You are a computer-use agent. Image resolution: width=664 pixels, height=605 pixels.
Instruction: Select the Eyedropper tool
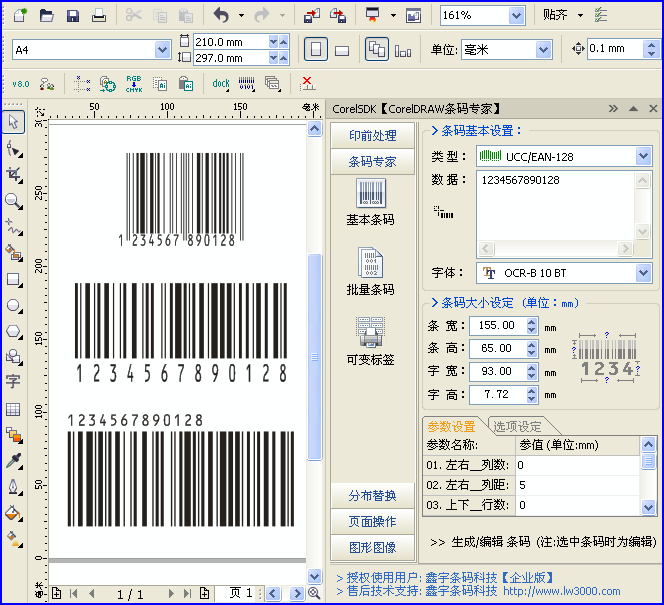pyautogui.click(x=14, y=461)
